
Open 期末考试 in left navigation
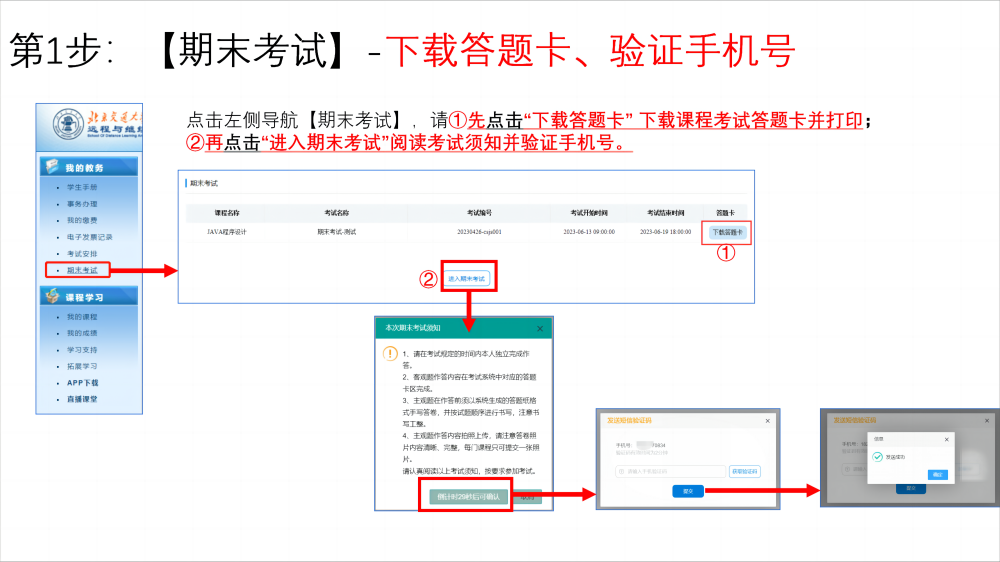click(x=82, y=270)
